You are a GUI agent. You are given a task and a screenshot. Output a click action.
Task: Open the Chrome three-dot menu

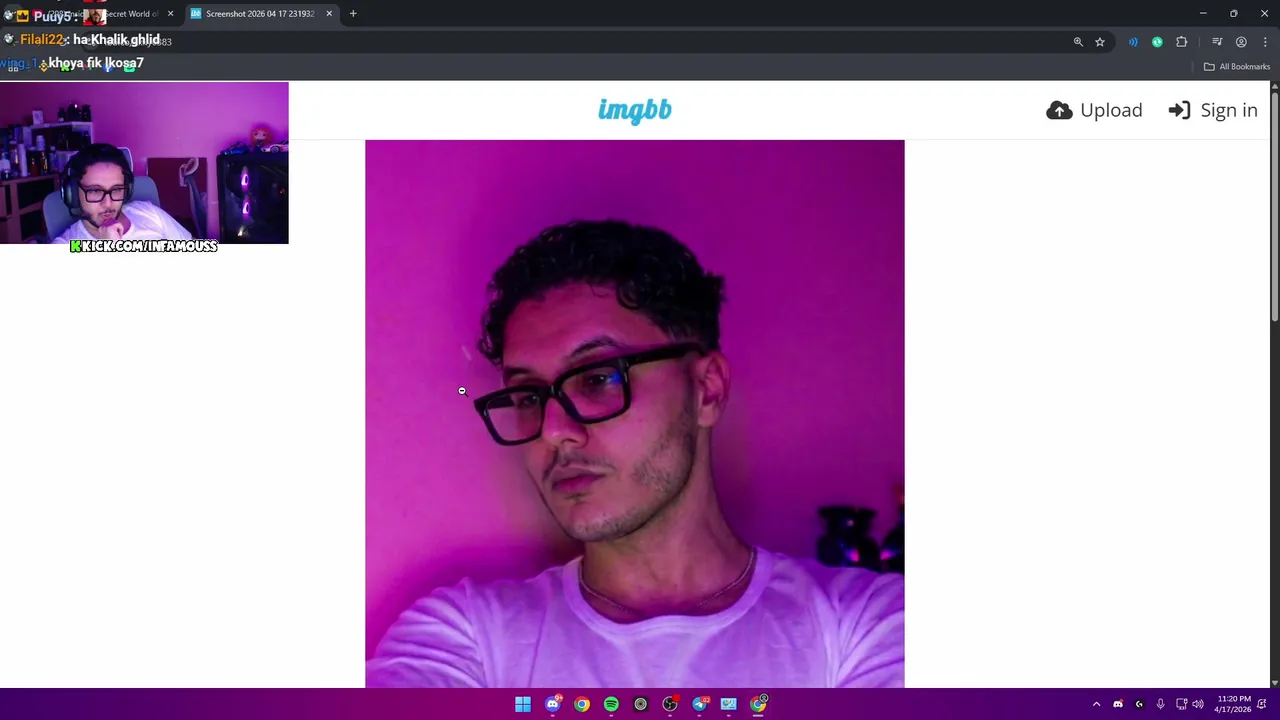coord(1265,42)
